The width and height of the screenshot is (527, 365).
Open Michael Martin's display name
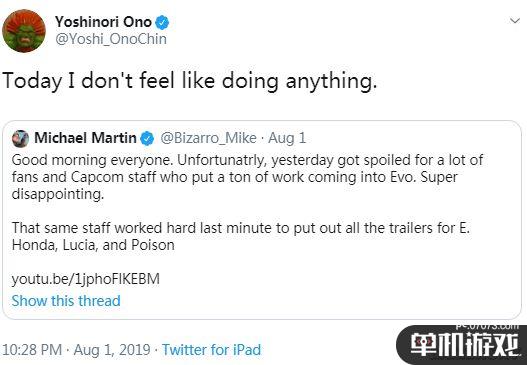(x=85, y=138)
